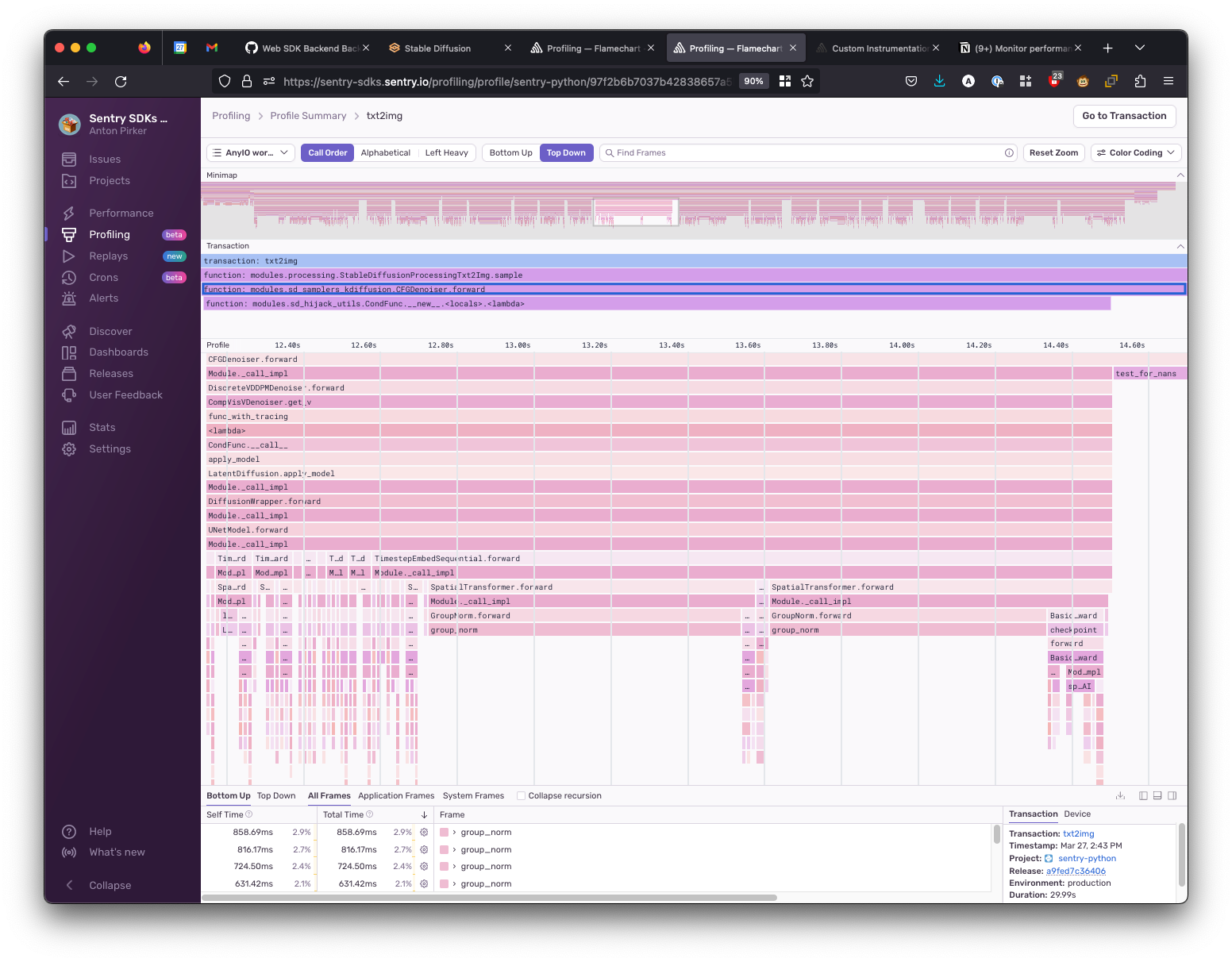Screen dimensions: 1232x962
Task: Switch to bottom table layout icon
Action: (x=1157, y=796)
